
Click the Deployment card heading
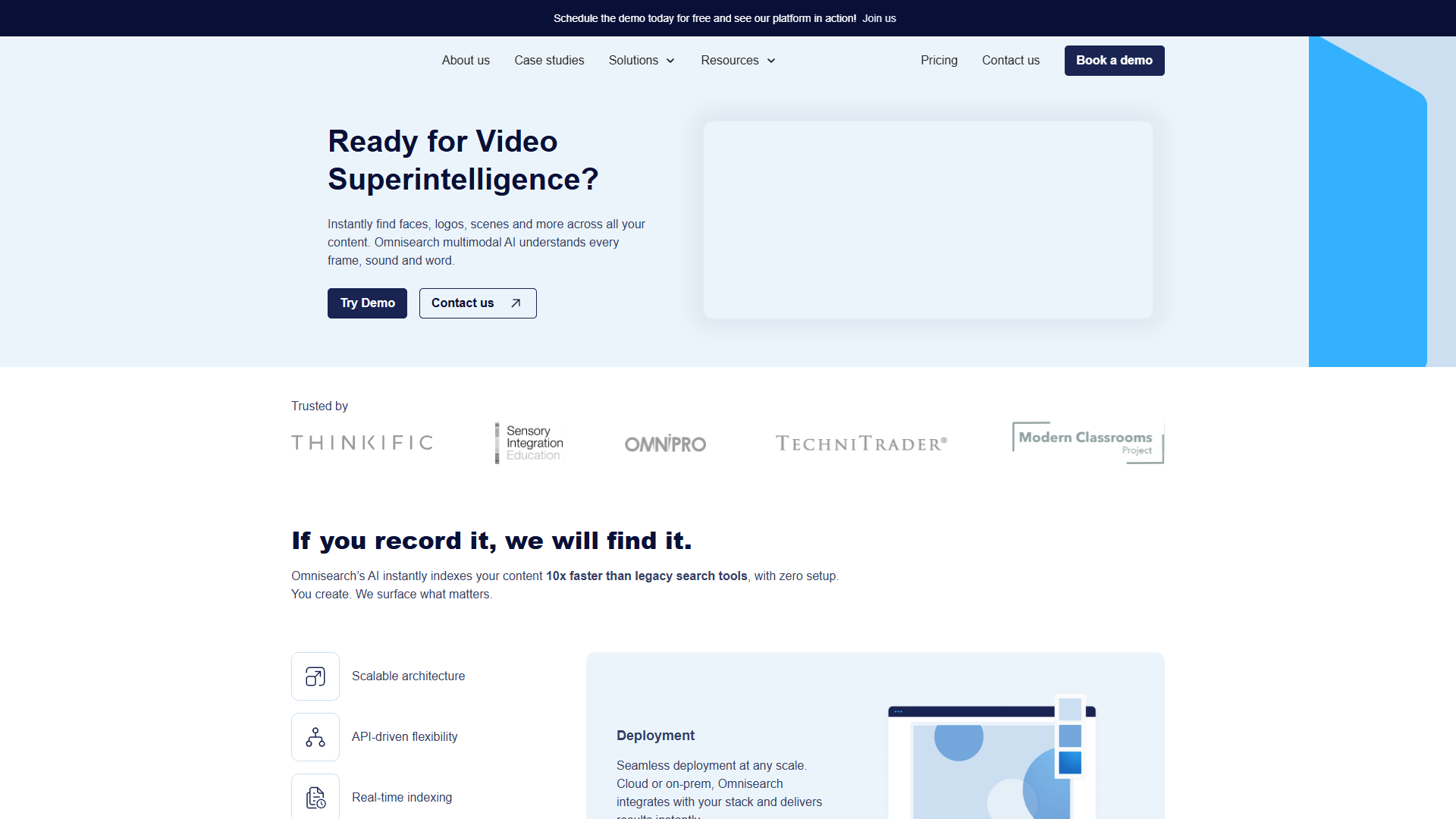655,736
